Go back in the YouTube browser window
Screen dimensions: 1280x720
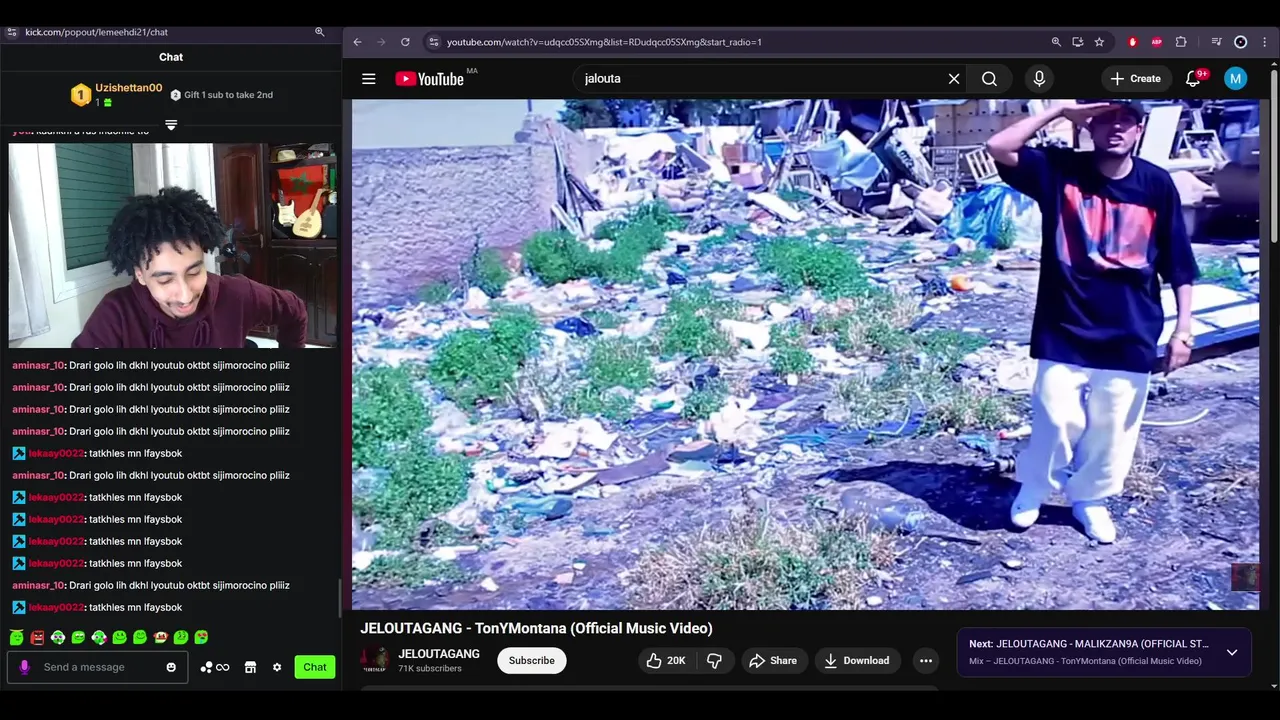coord(358,42)
